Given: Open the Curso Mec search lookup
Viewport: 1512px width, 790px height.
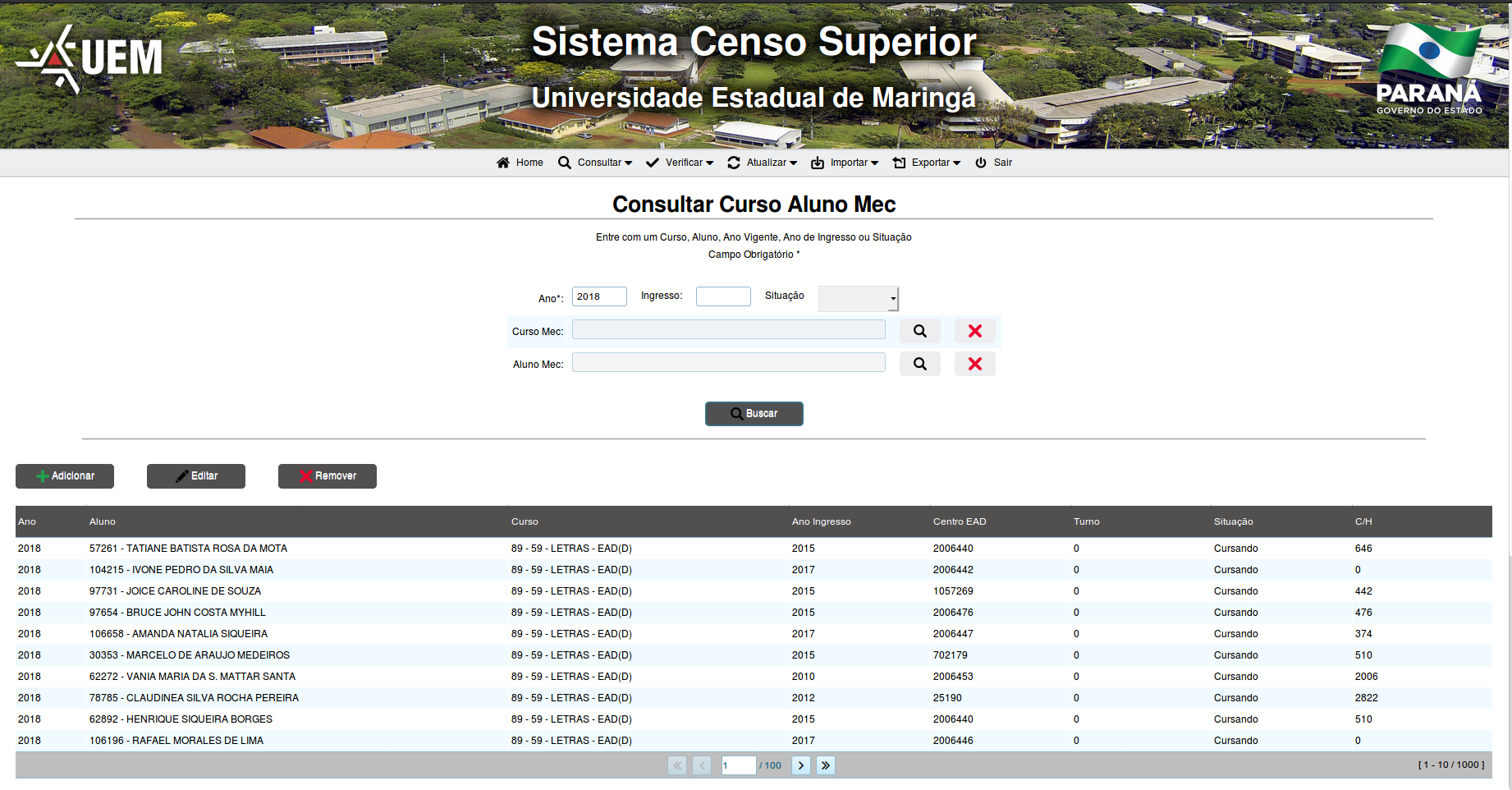Looking at the screenshot, I should (919, 330).
